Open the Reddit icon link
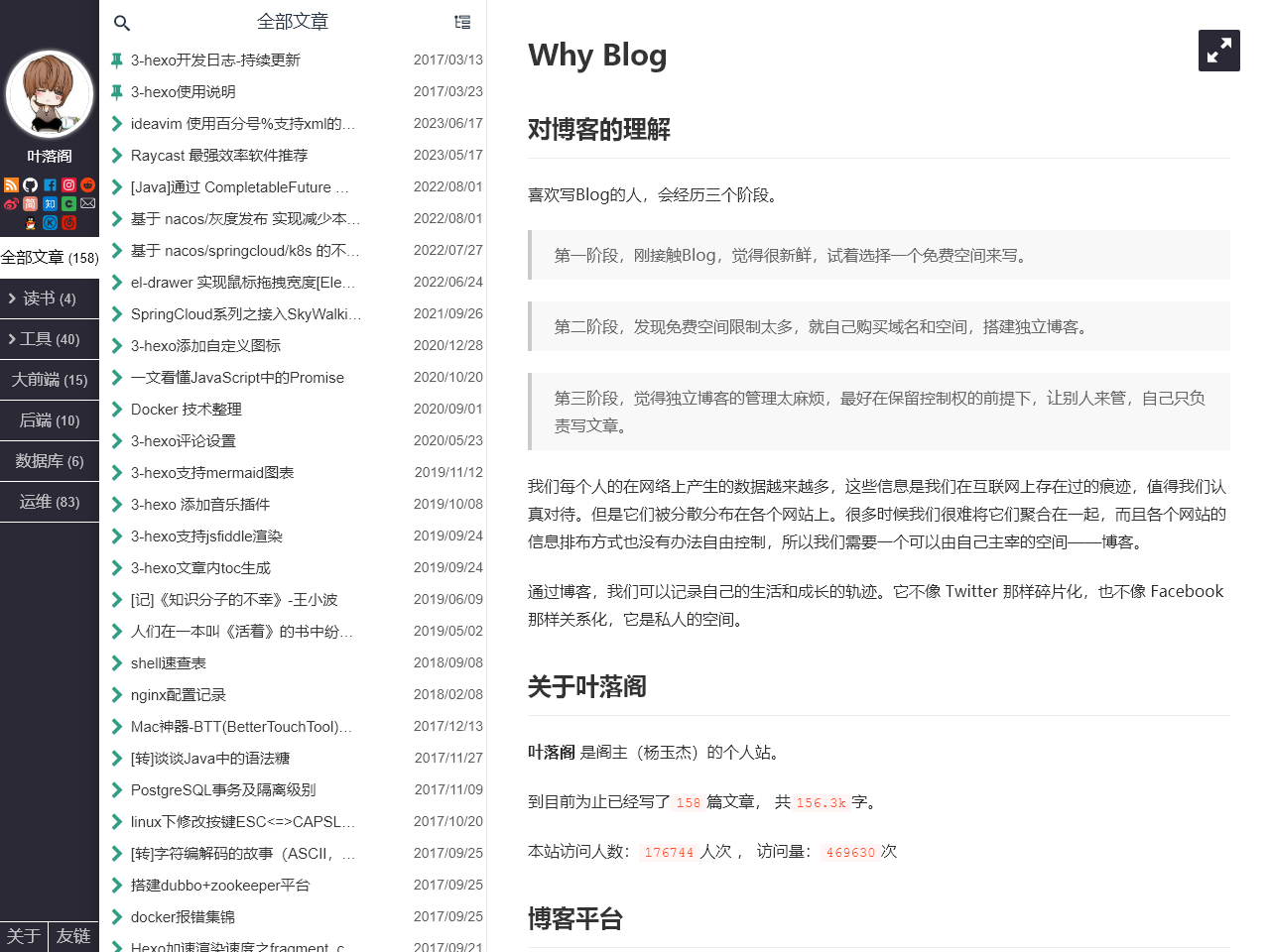Screen dimensions: 1270x952 [x=87, y=184]
